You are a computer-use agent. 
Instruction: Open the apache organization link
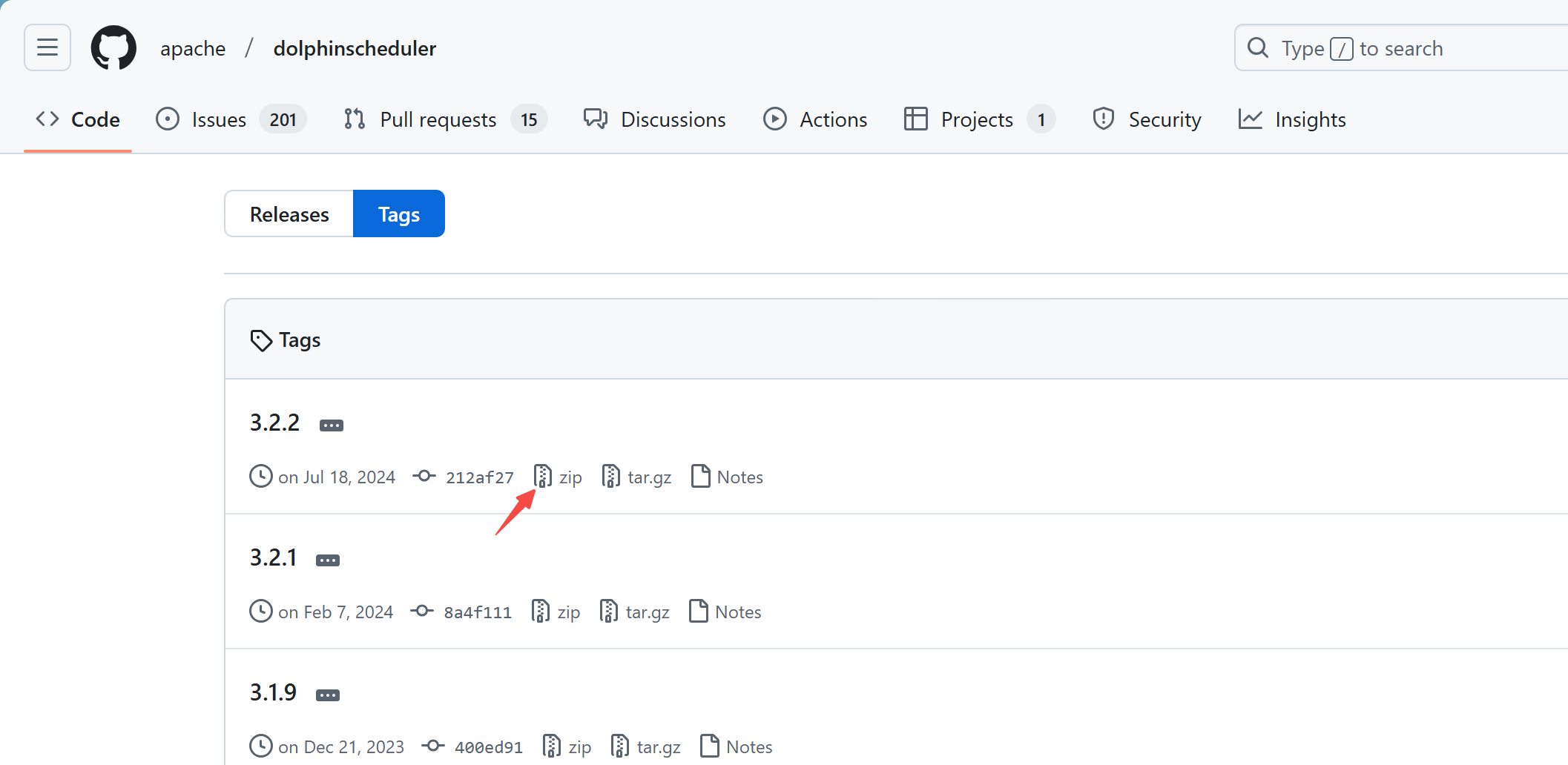point(193,48)
